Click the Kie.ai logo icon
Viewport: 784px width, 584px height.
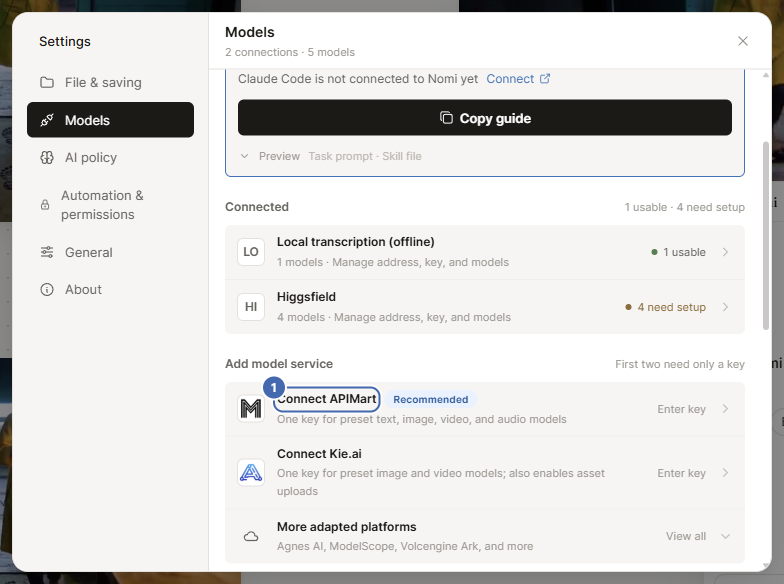[x=251, y=472]
